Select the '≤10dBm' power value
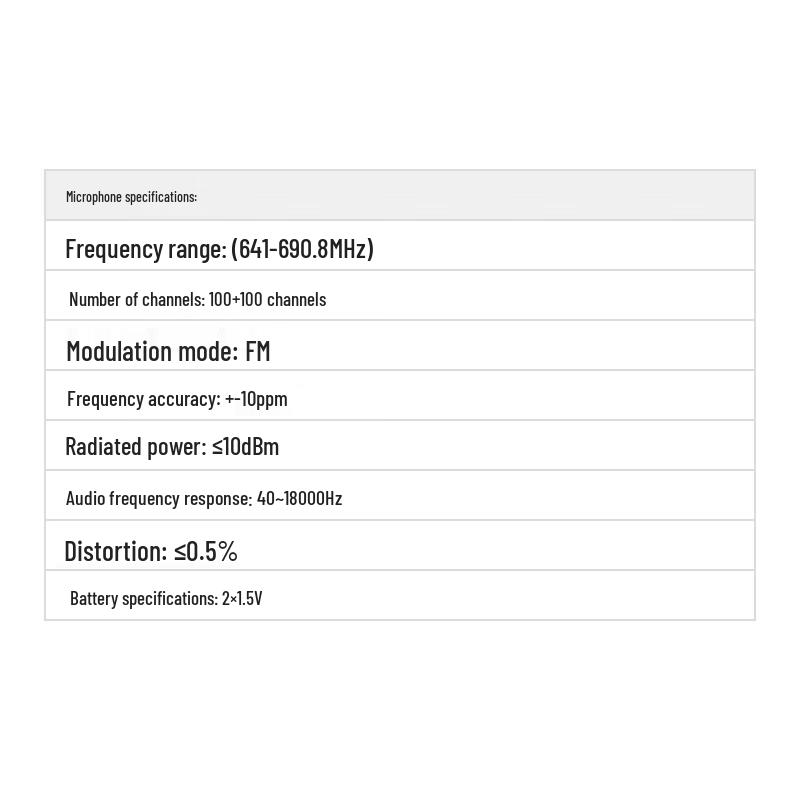The height and width of the screenshot is (800, 800). pos(246,447)
